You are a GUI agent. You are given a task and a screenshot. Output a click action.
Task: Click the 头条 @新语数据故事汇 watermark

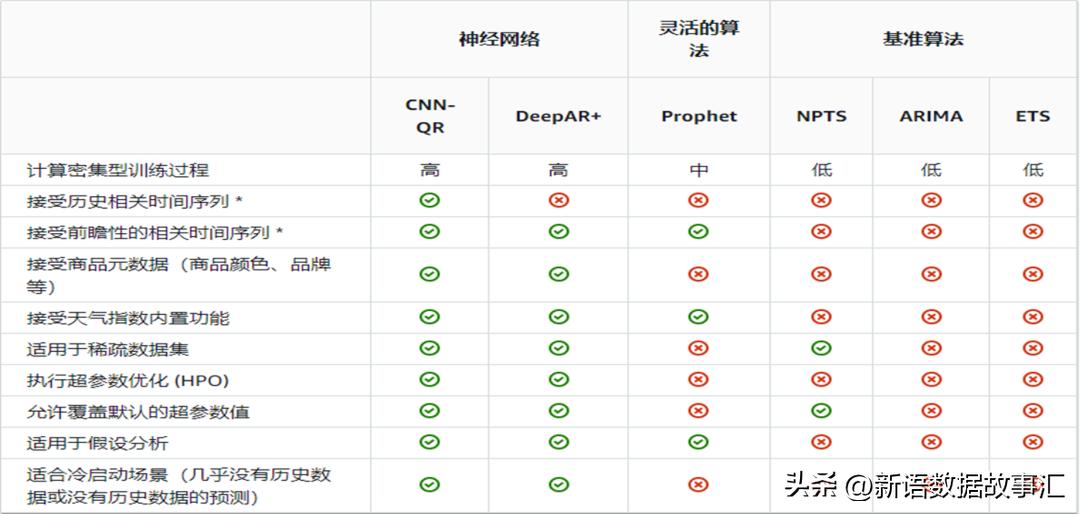[x=922, y=487]
